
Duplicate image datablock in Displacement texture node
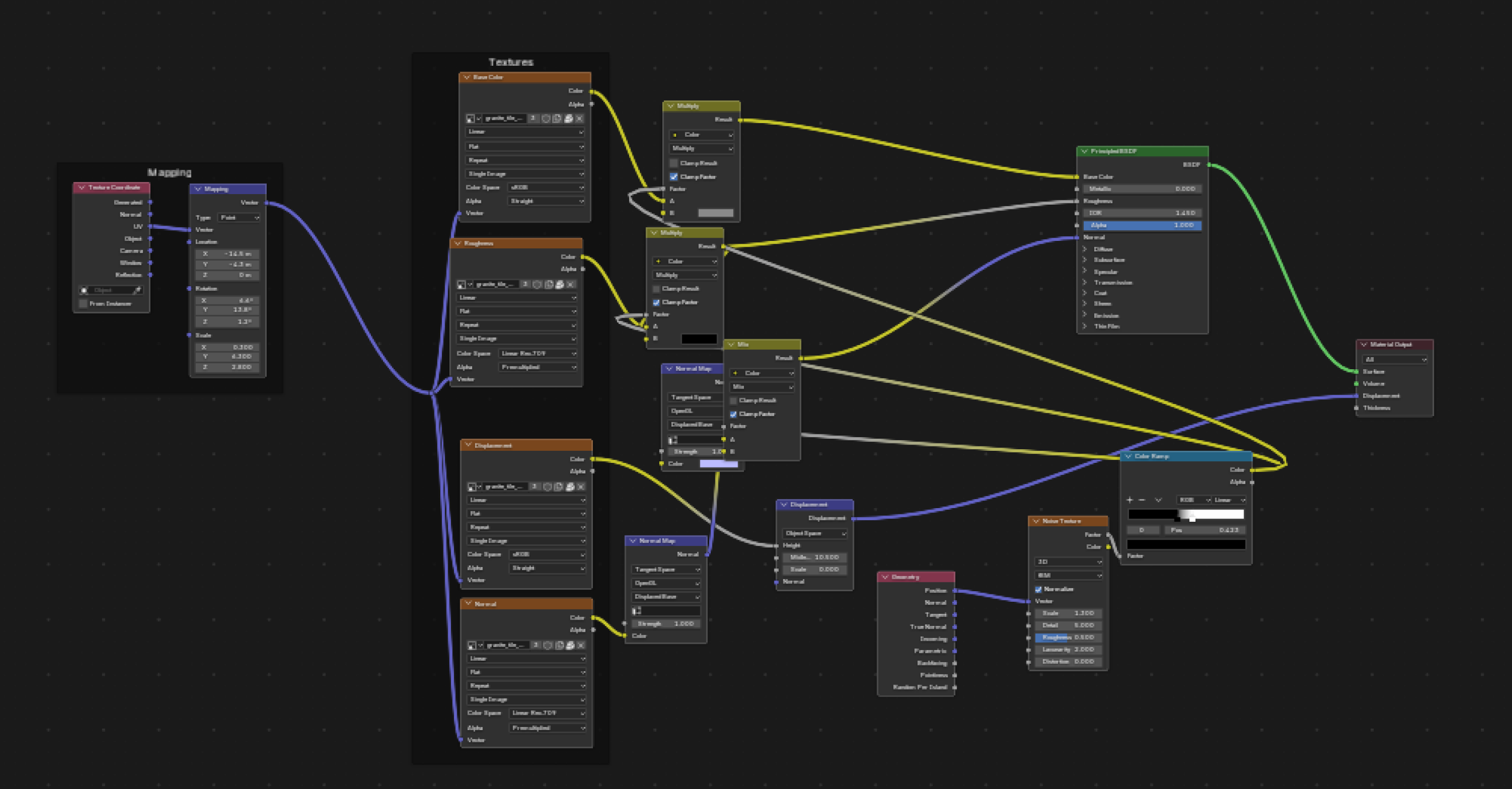pyautogui.click(x=558, y=487)
